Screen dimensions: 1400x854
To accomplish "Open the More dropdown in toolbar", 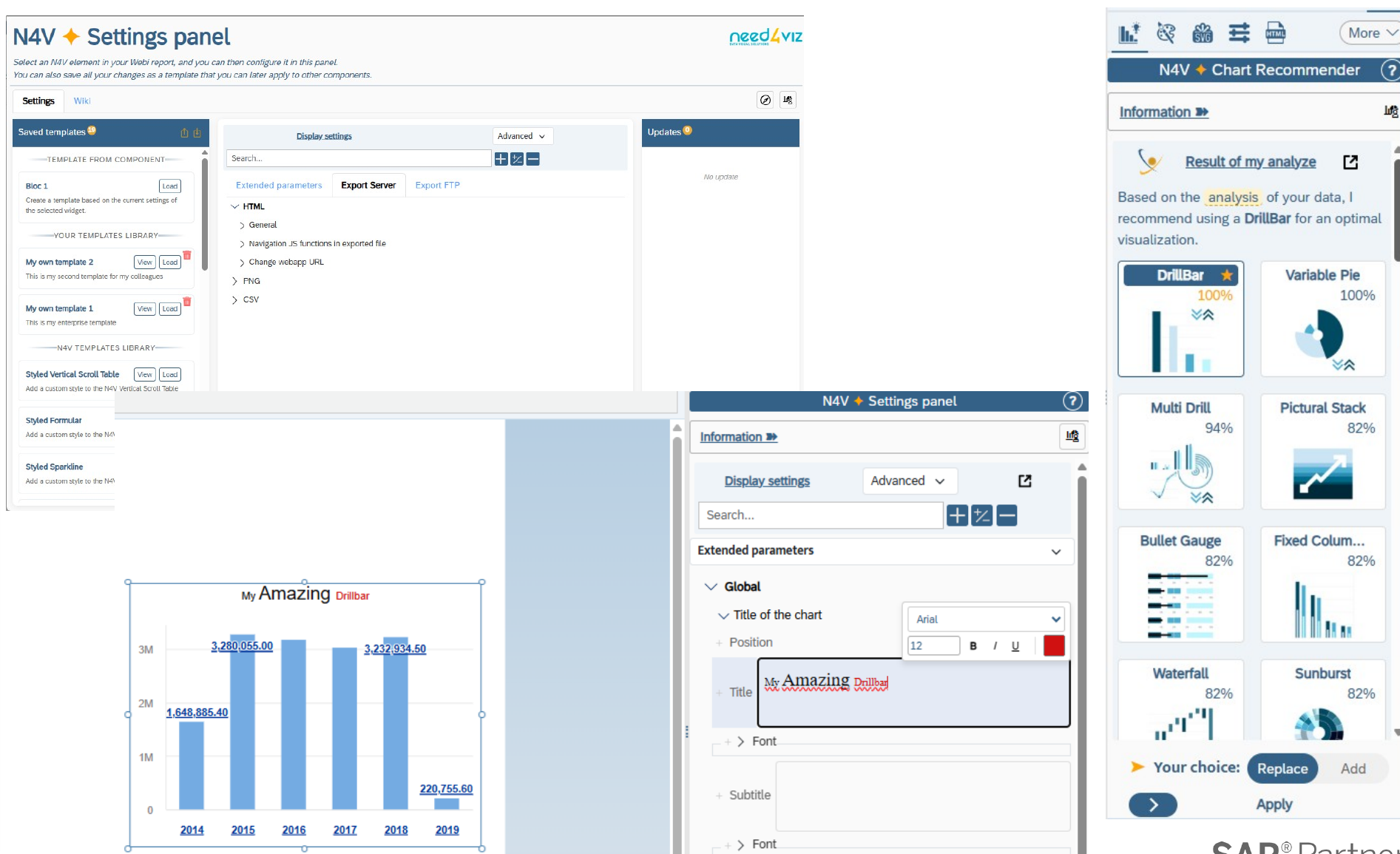I will pyautogui.click(x=1370, y=33).
